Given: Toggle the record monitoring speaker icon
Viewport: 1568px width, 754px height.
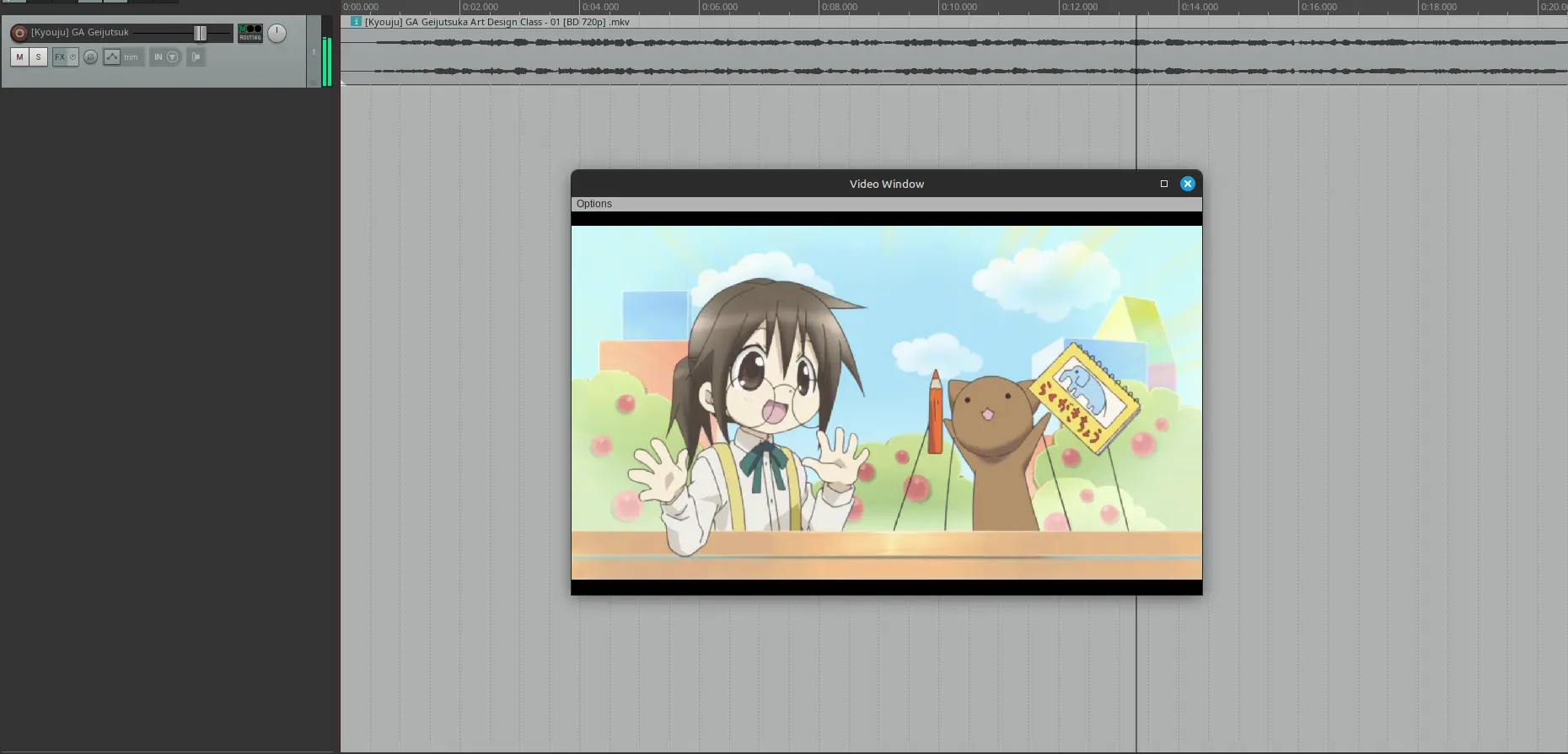Looking at the screenshot, I should click(196, 56).
